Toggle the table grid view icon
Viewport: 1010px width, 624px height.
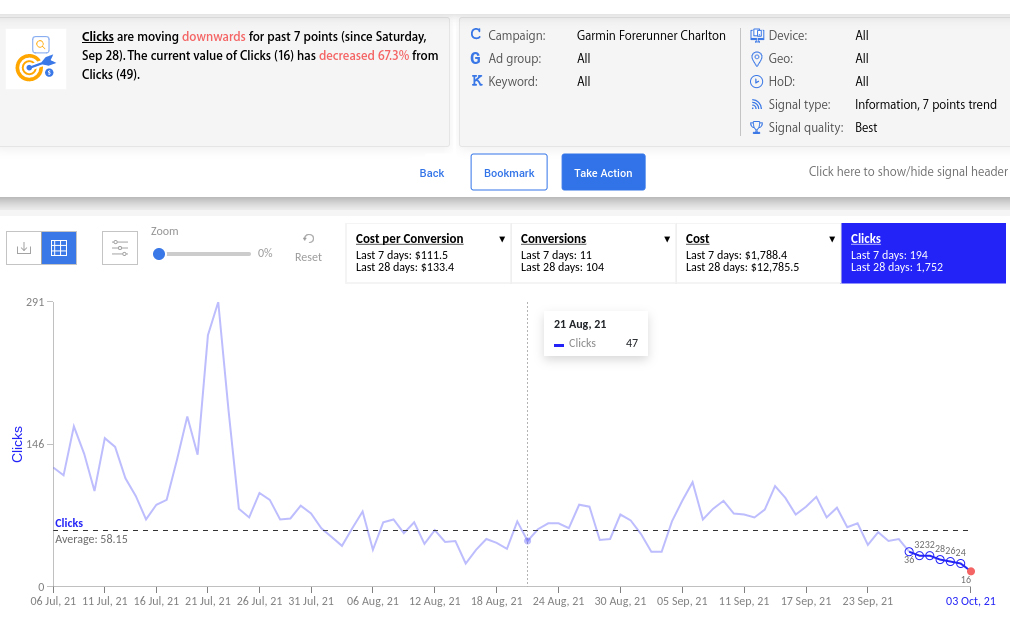click(59, 248)
